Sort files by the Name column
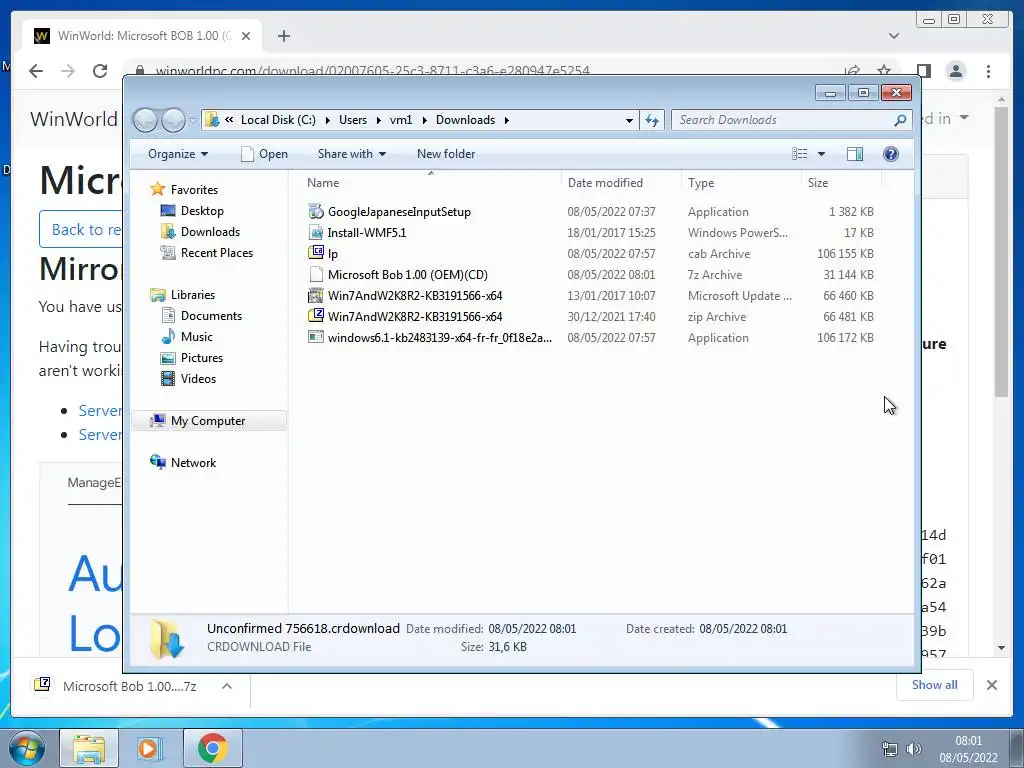The height and width of the screenshot is (768, 1024). click(x=431, y=183)
